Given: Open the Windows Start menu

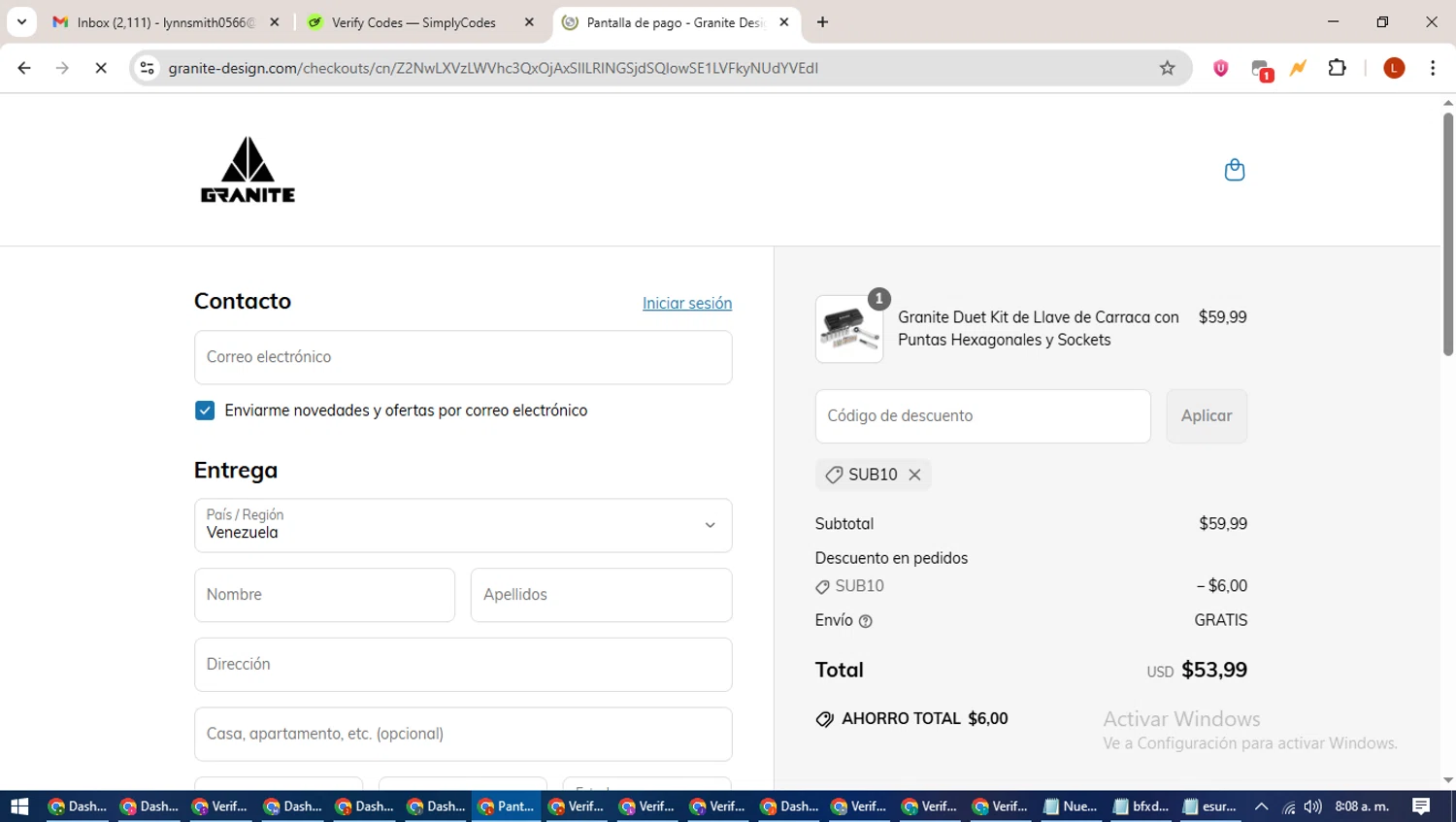Looking at the screenshot, I should [x=19, y=806].
